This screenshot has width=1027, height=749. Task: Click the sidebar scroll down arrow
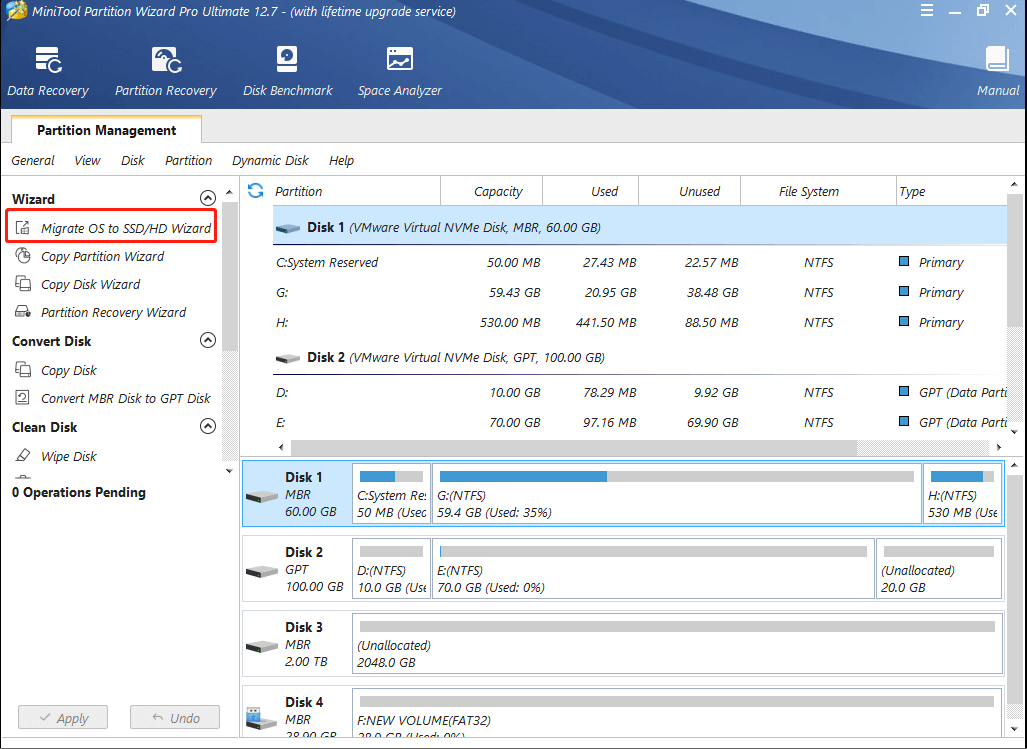pyautogui.click(x=229, y=471)
